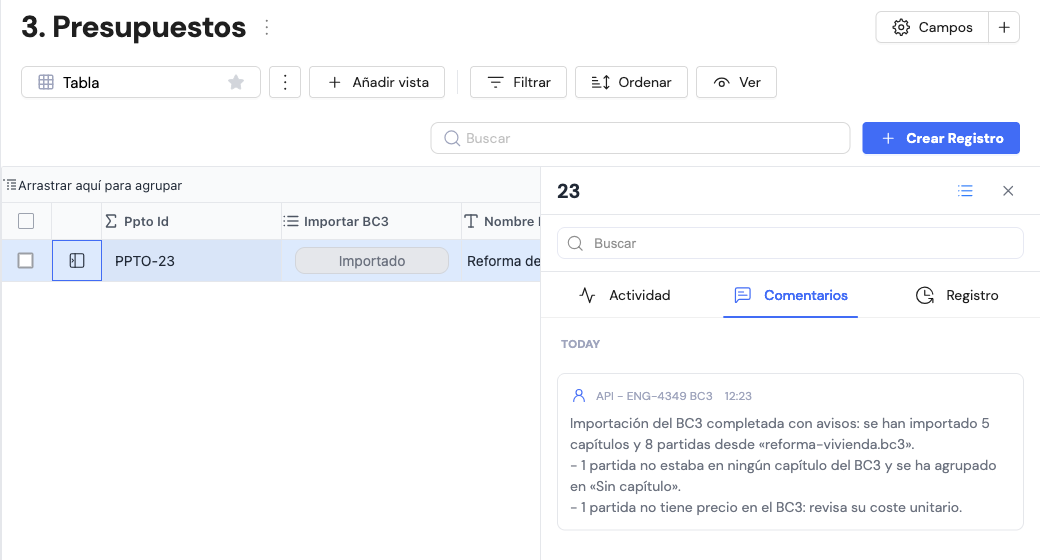Open the view options three-dot menu
Image resolution: width=1040 pixels, height=560 pixels.
coord(285,82)
